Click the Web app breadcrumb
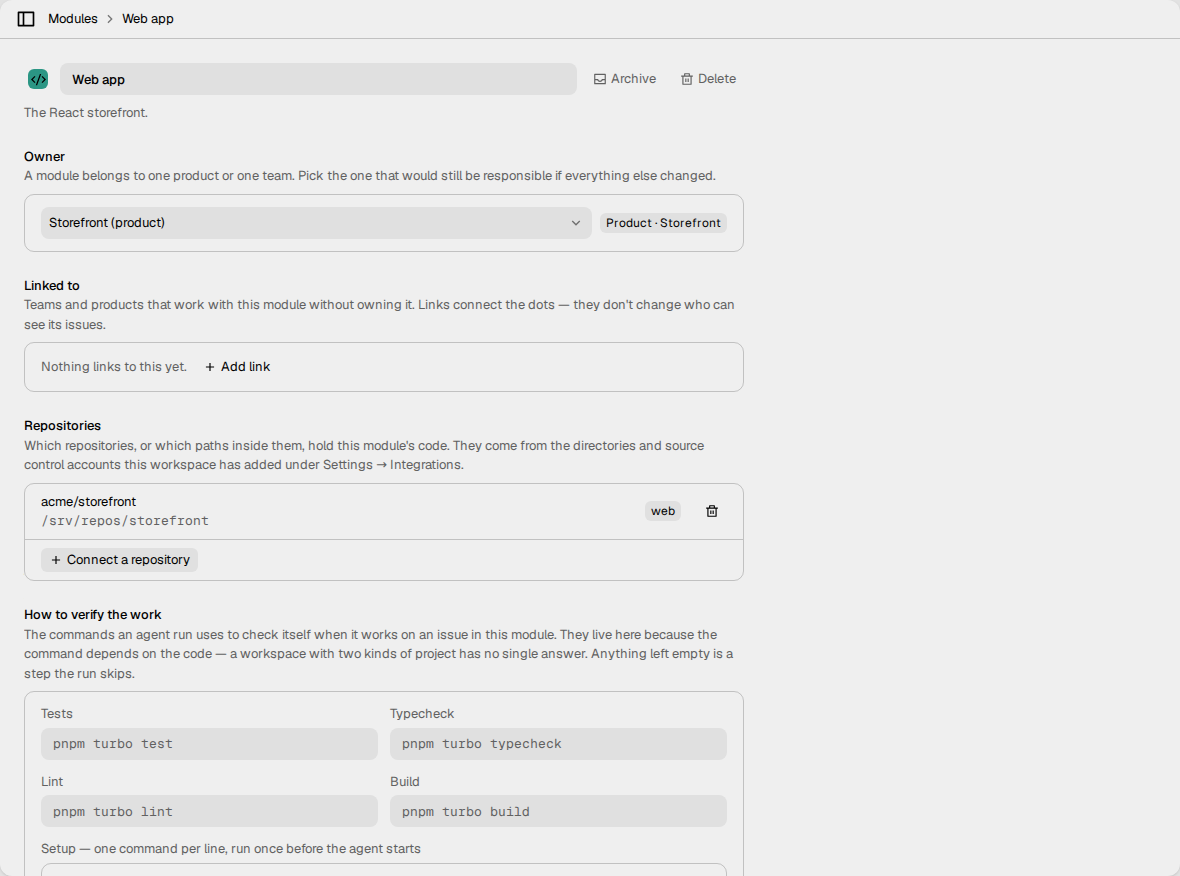The width and height of the screenshot is (1180, 876). pyautogui.click(x=148, y=19)
